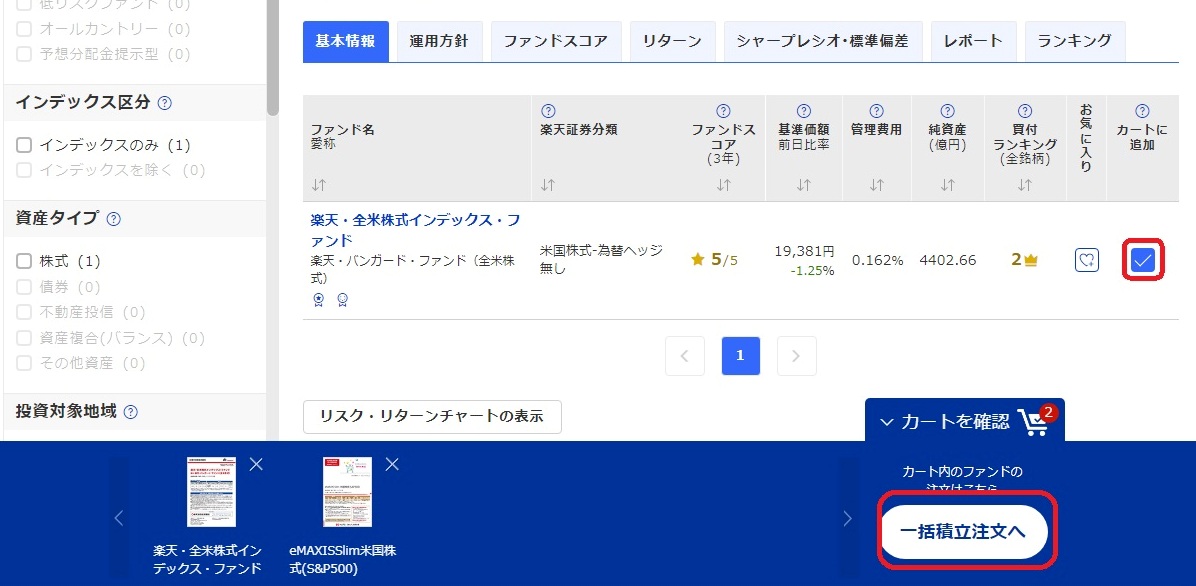This screenshot has height=586, width=1196.
Task: Go to previous results page arrow
Action: 684,356
